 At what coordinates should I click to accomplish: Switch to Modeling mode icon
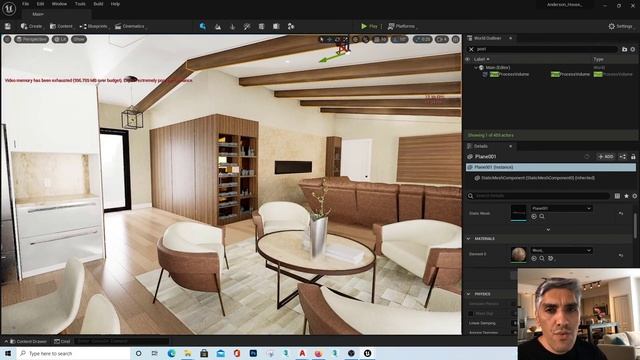click(x=261, y=26)
